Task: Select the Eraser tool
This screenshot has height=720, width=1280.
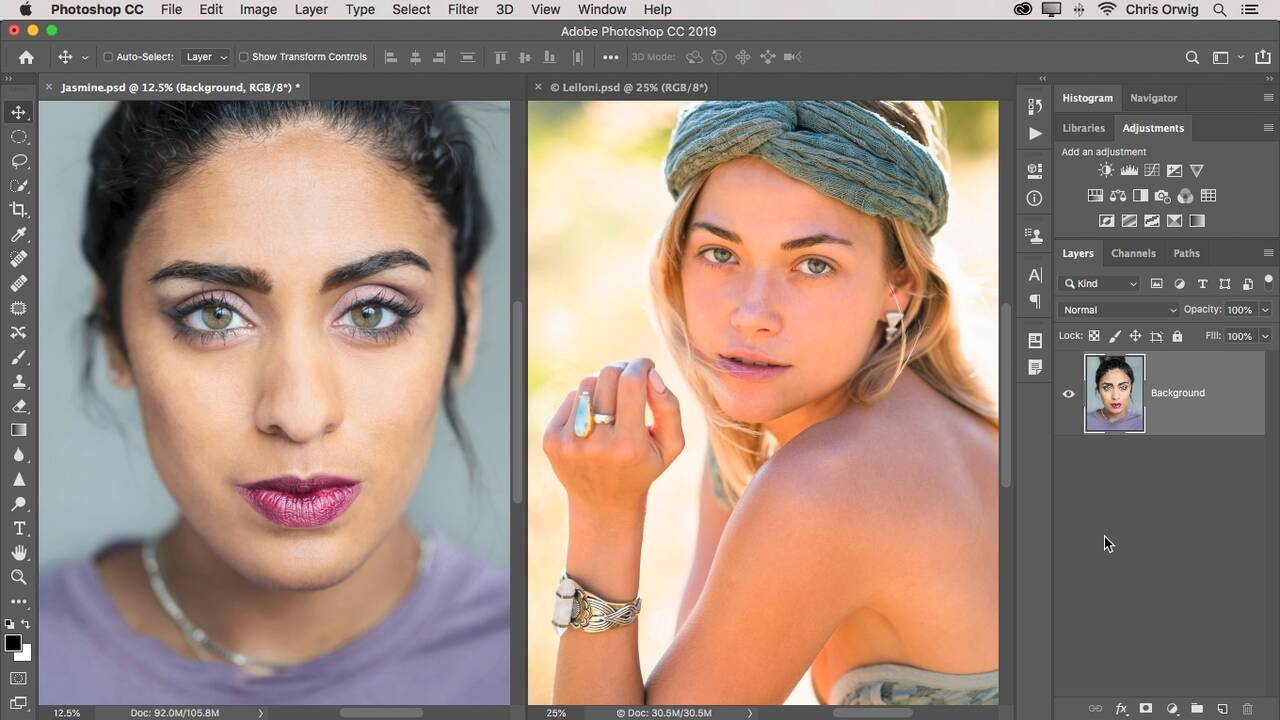Action: click(18, 406)
